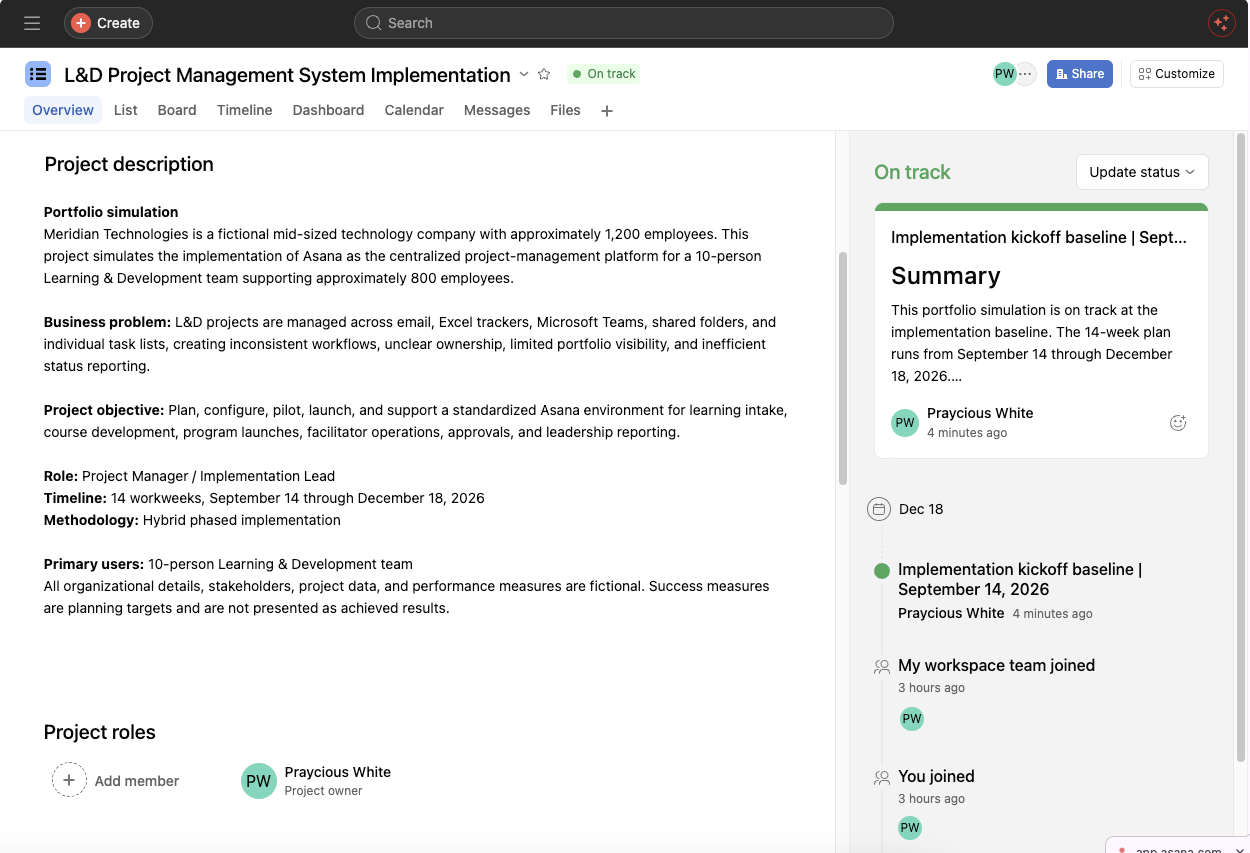Click green status dot on timeline
Image resolution: width=1250 pixels, height=853 pixels.
click(882, 571)
